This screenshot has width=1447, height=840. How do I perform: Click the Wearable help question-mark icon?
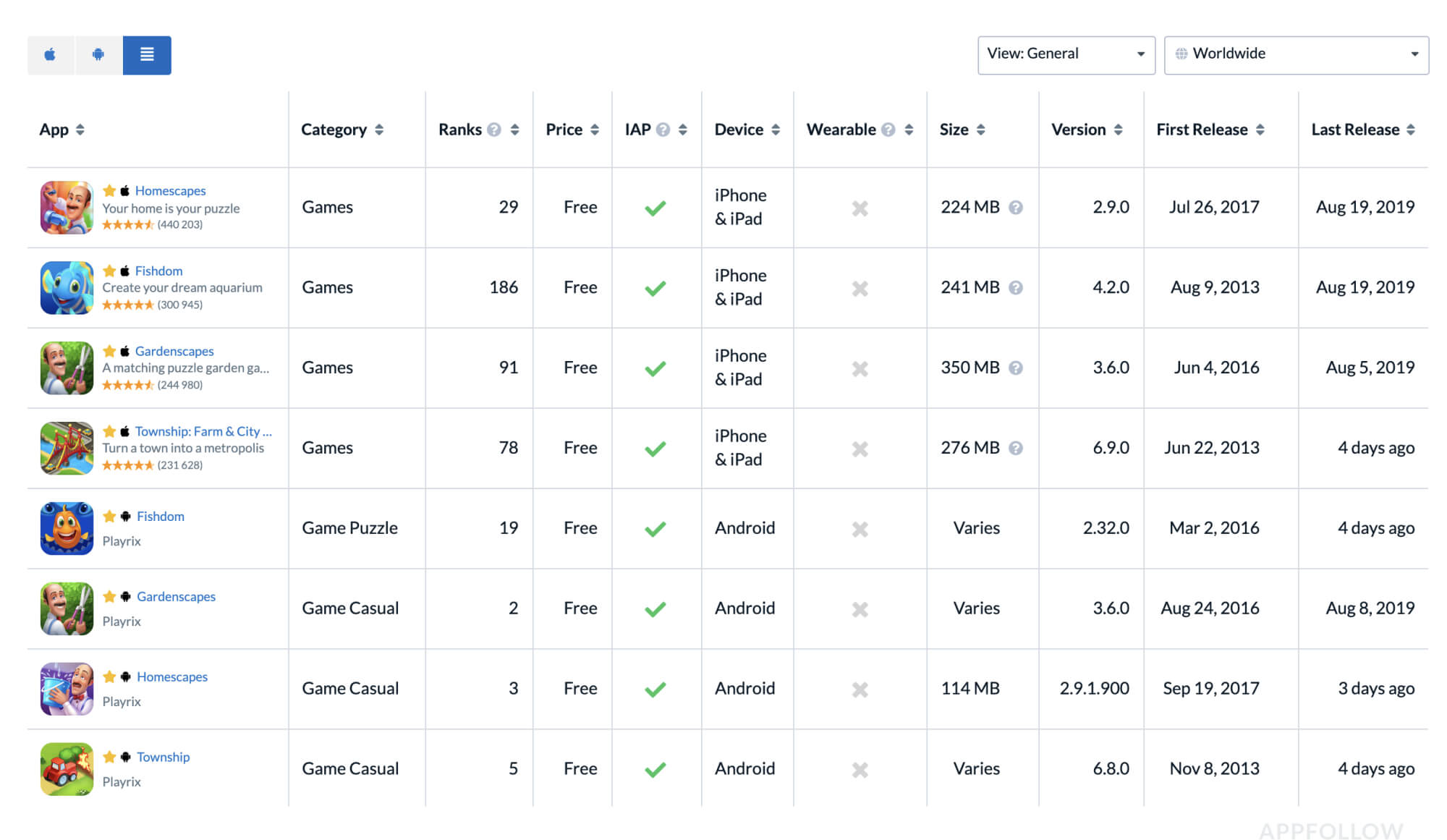tap(888, 130)
